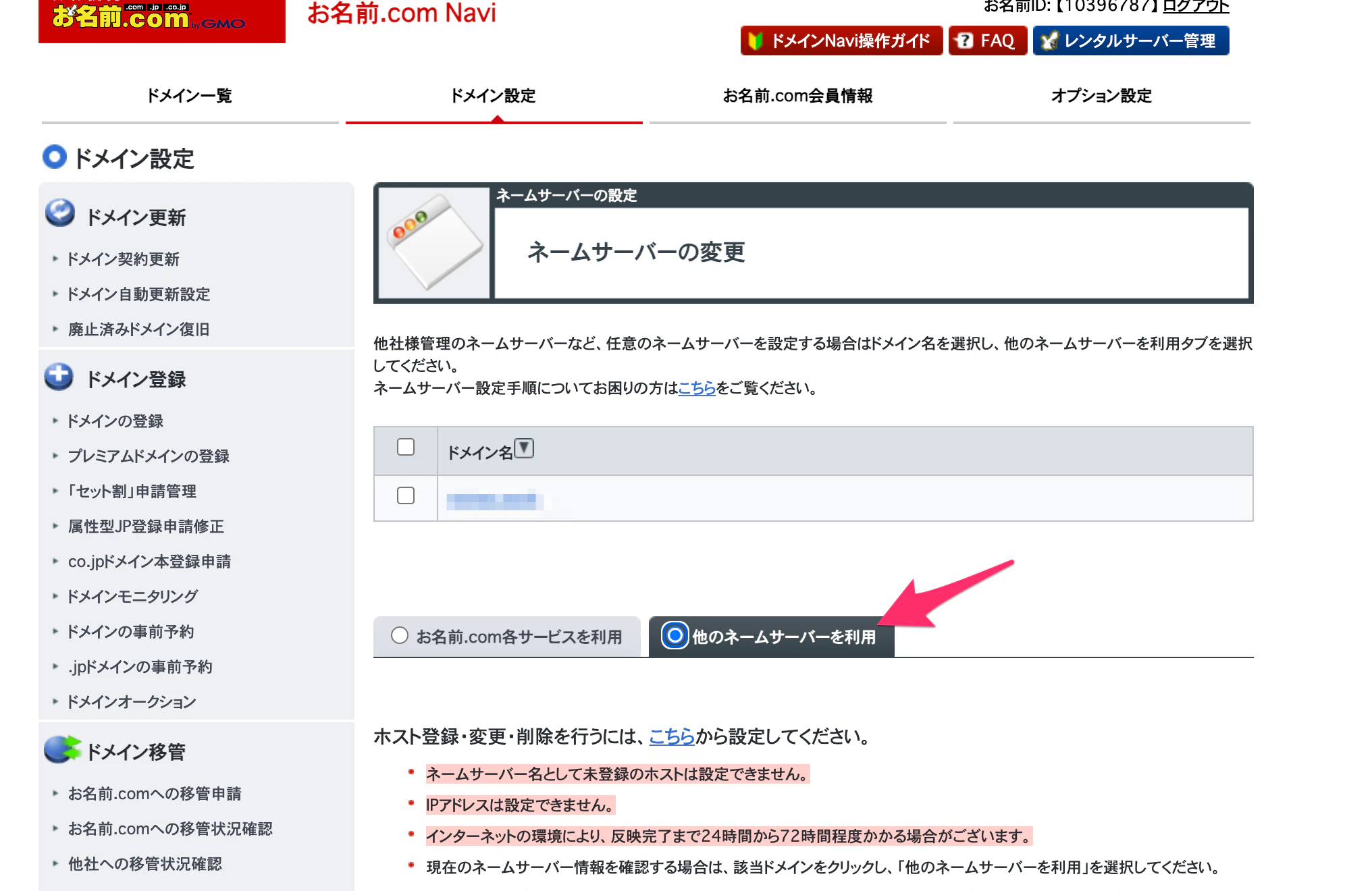Open ドメインの登録 in the sidebar

click(x=115, y=421)
